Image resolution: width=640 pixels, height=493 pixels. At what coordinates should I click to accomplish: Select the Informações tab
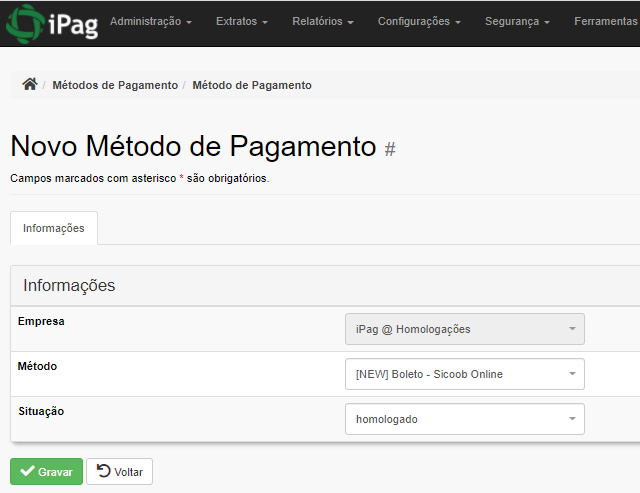54,228
